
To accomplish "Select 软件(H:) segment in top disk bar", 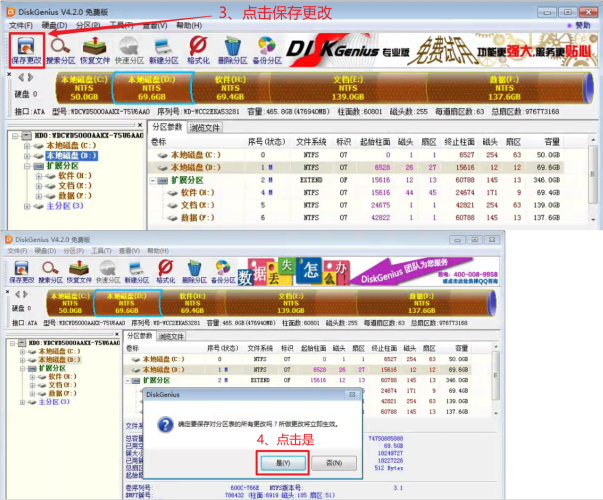I will tap(230, 88).
